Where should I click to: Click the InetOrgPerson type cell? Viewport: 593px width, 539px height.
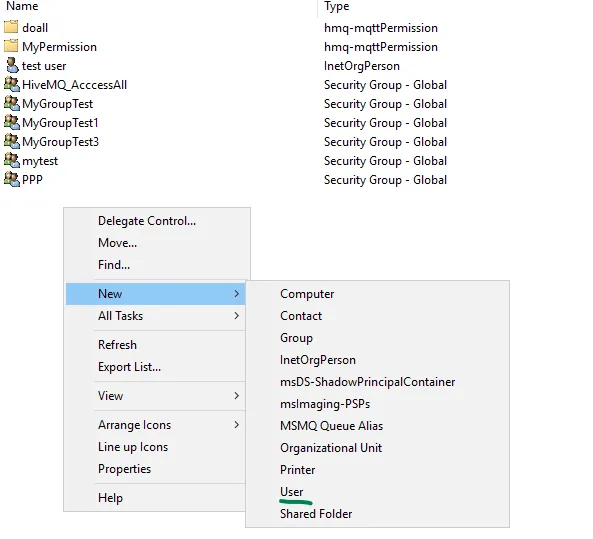[362, 66]
